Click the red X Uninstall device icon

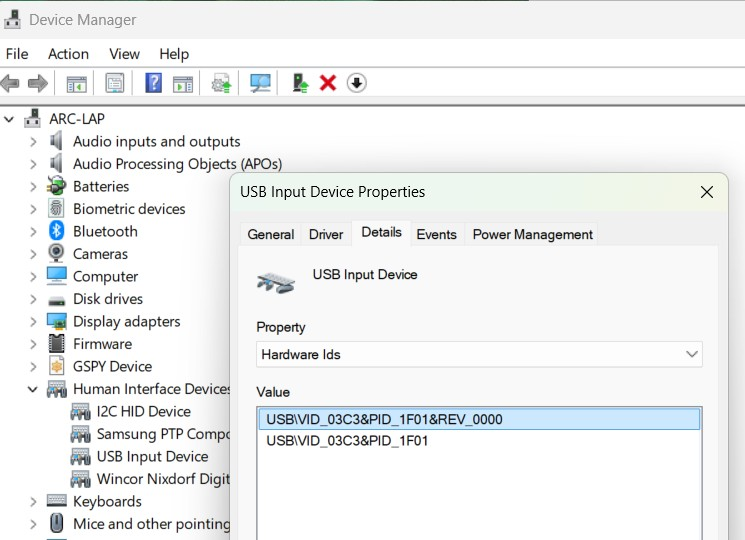point(327,83)
